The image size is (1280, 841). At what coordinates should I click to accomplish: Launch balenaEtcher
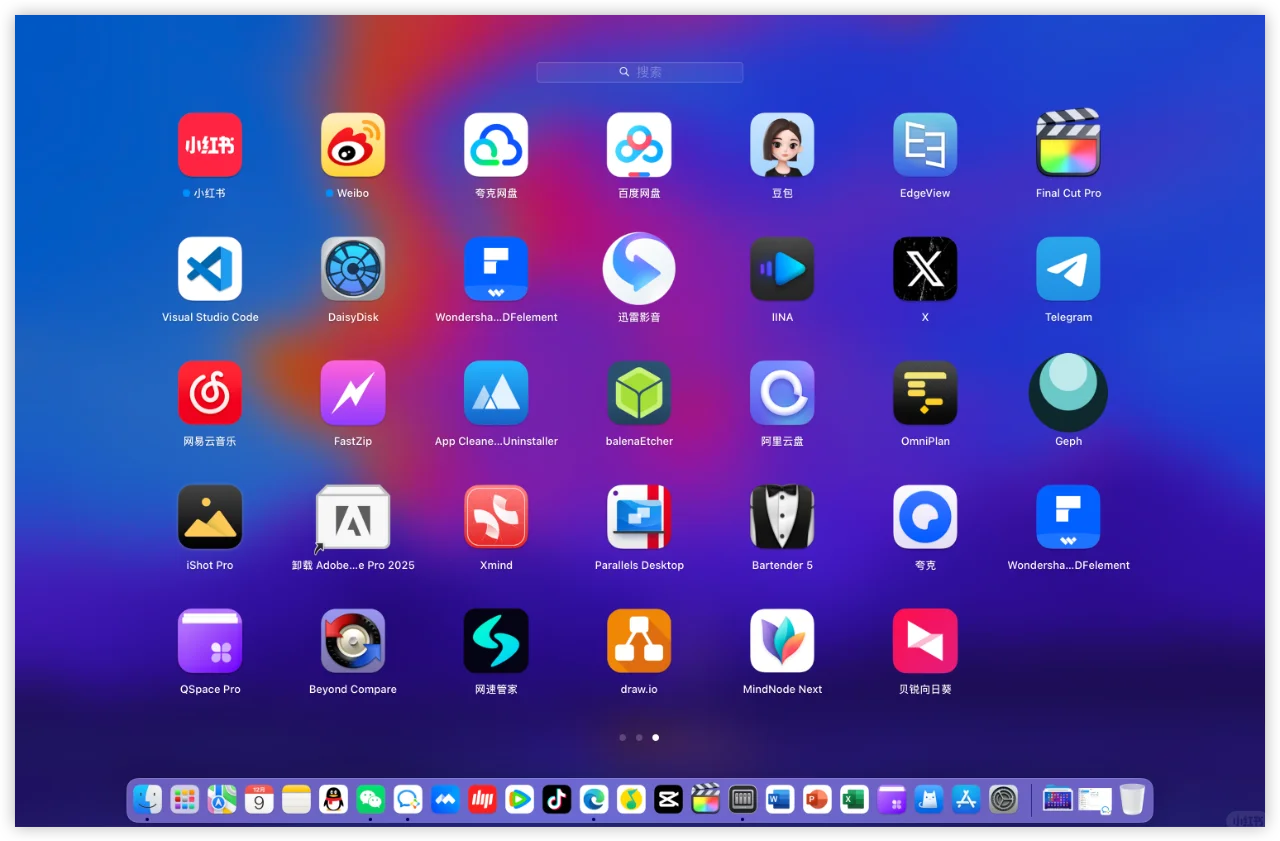(x=639, y=393)
